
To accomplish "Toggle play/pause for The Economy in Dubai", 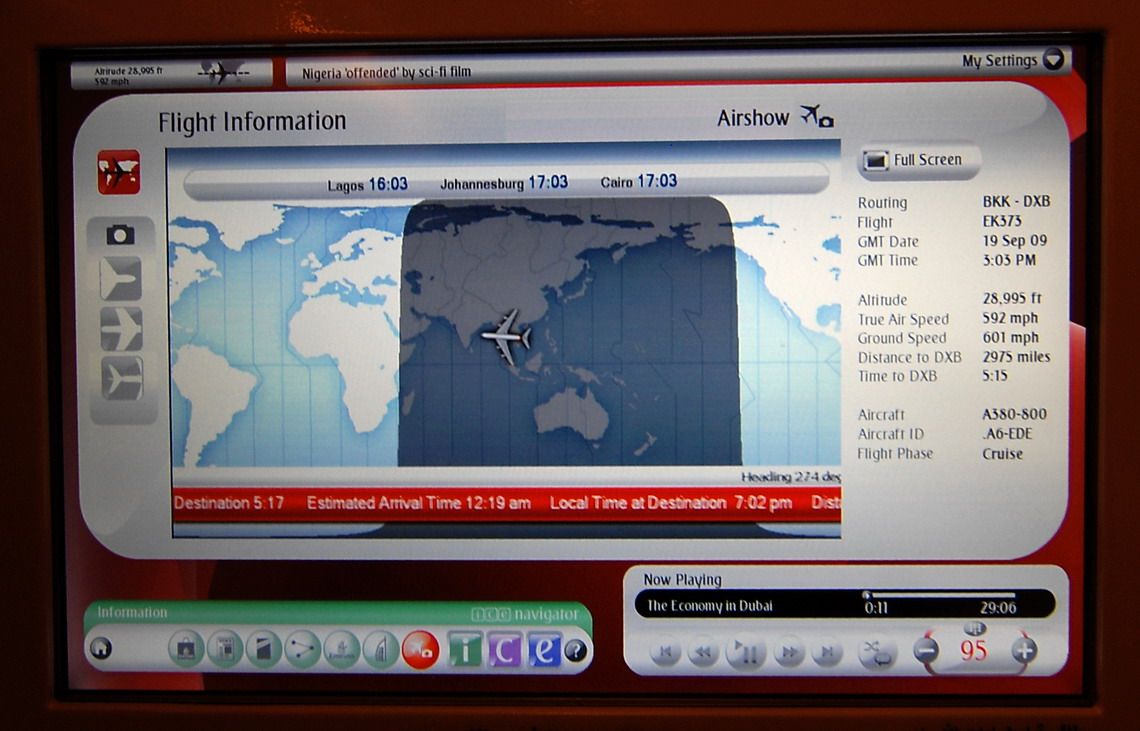I will coord(745,653).
